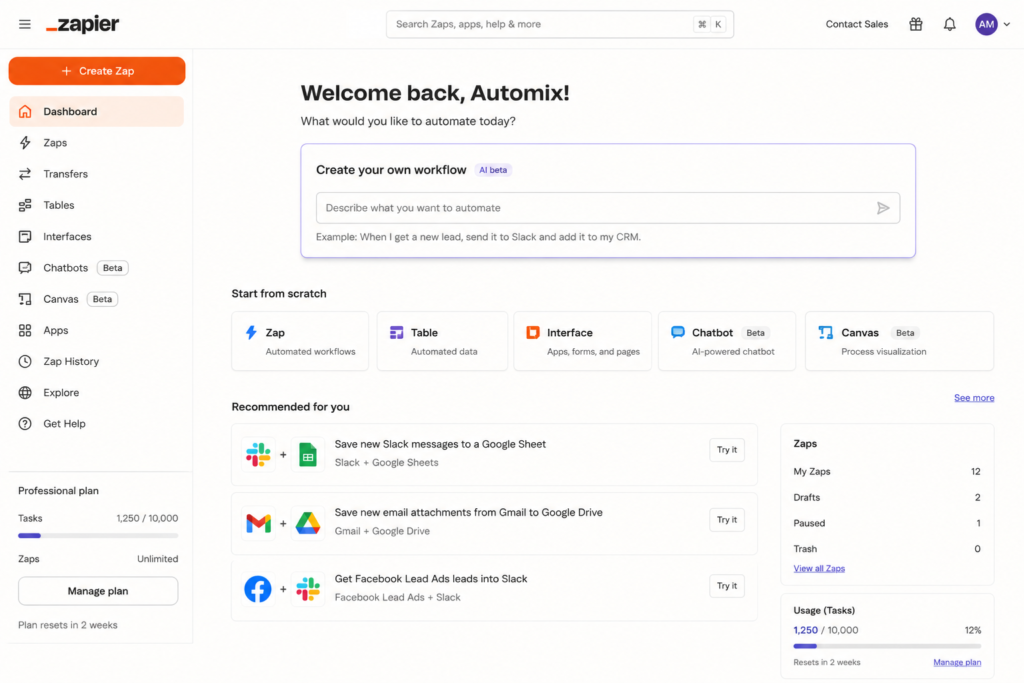Click the Drafts count row
This screenshot has width=1024, height=683.
887,498
